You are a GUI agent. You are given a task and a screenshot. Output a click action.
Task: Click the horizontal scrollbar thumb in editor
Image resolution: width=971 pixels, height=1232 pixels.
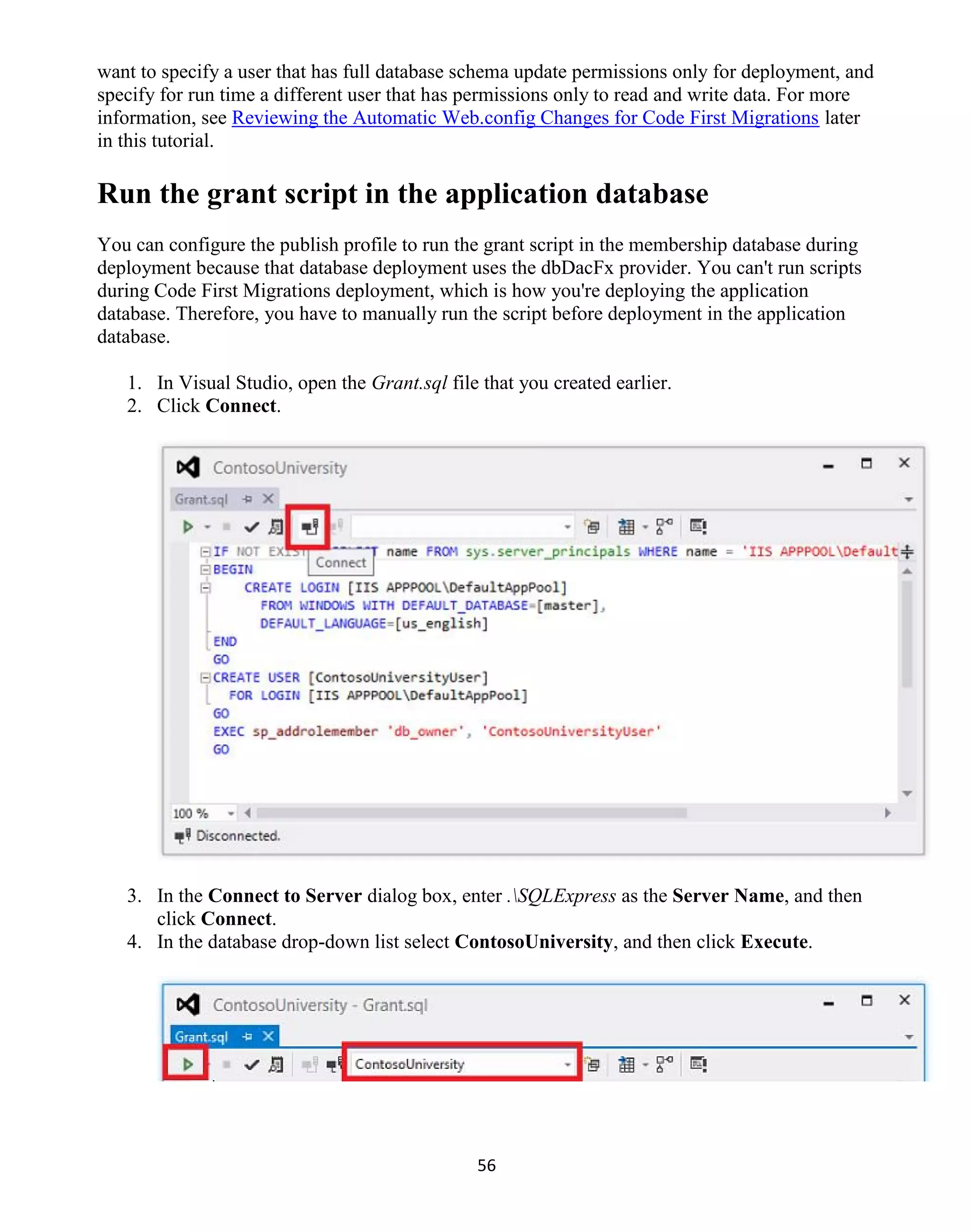(471, 813)
